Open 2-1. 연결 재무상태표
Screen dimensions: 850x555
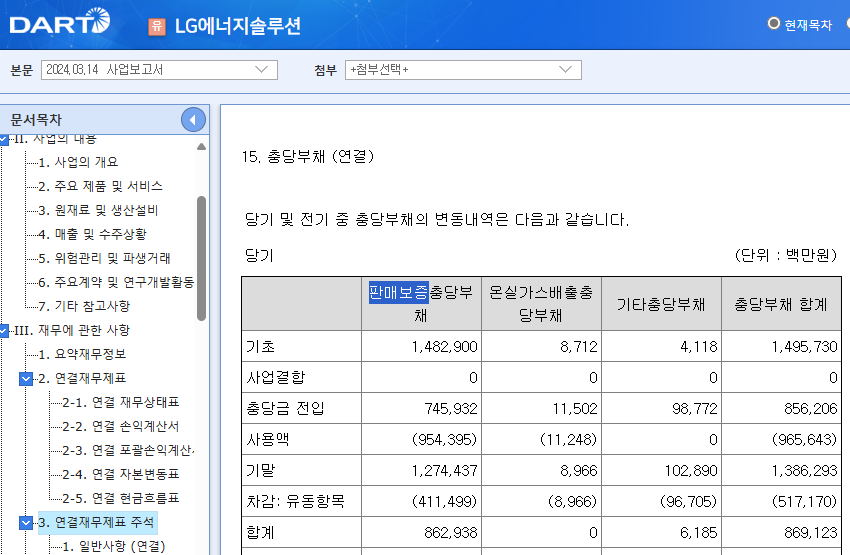tap(120, 402)
